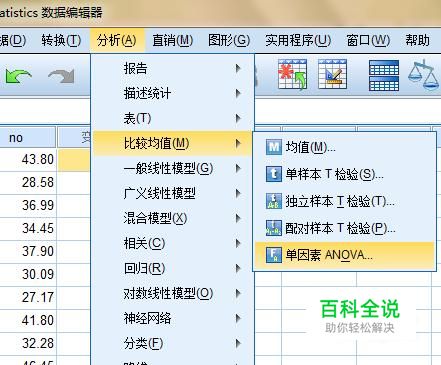Select cell with value 30.09
Viewport: 441px width, 365px height.
coord(28,274)
